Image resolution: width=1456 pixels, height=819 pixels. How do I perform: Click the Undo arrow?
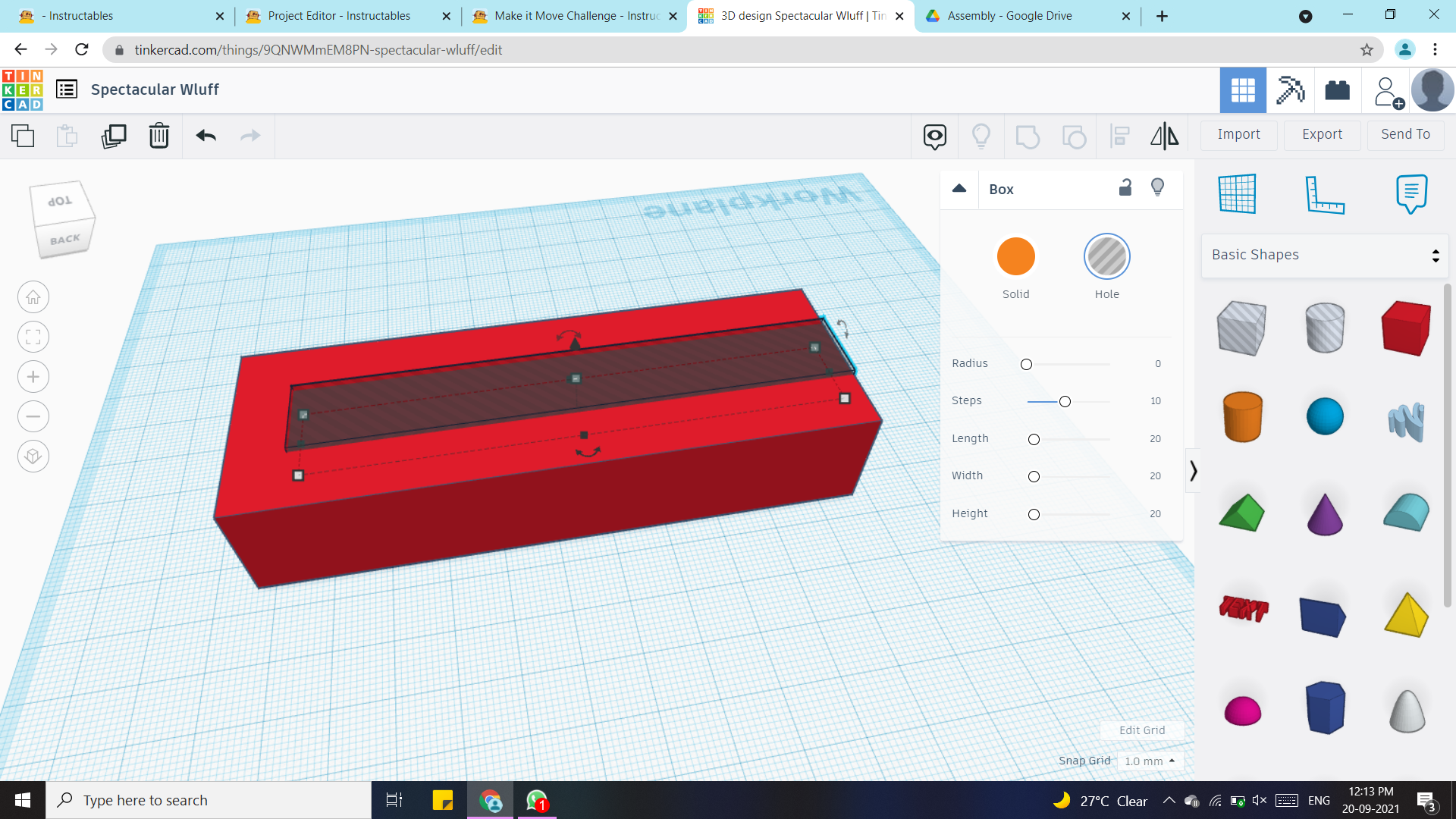click(206, 136)
